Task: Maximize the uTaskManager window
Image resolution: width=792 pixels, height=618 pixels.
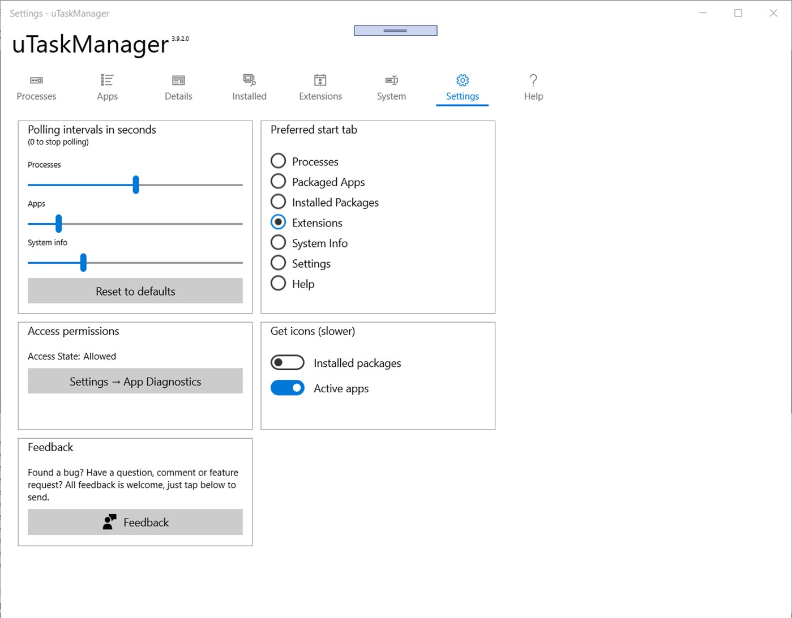Action: coord(738,13)
